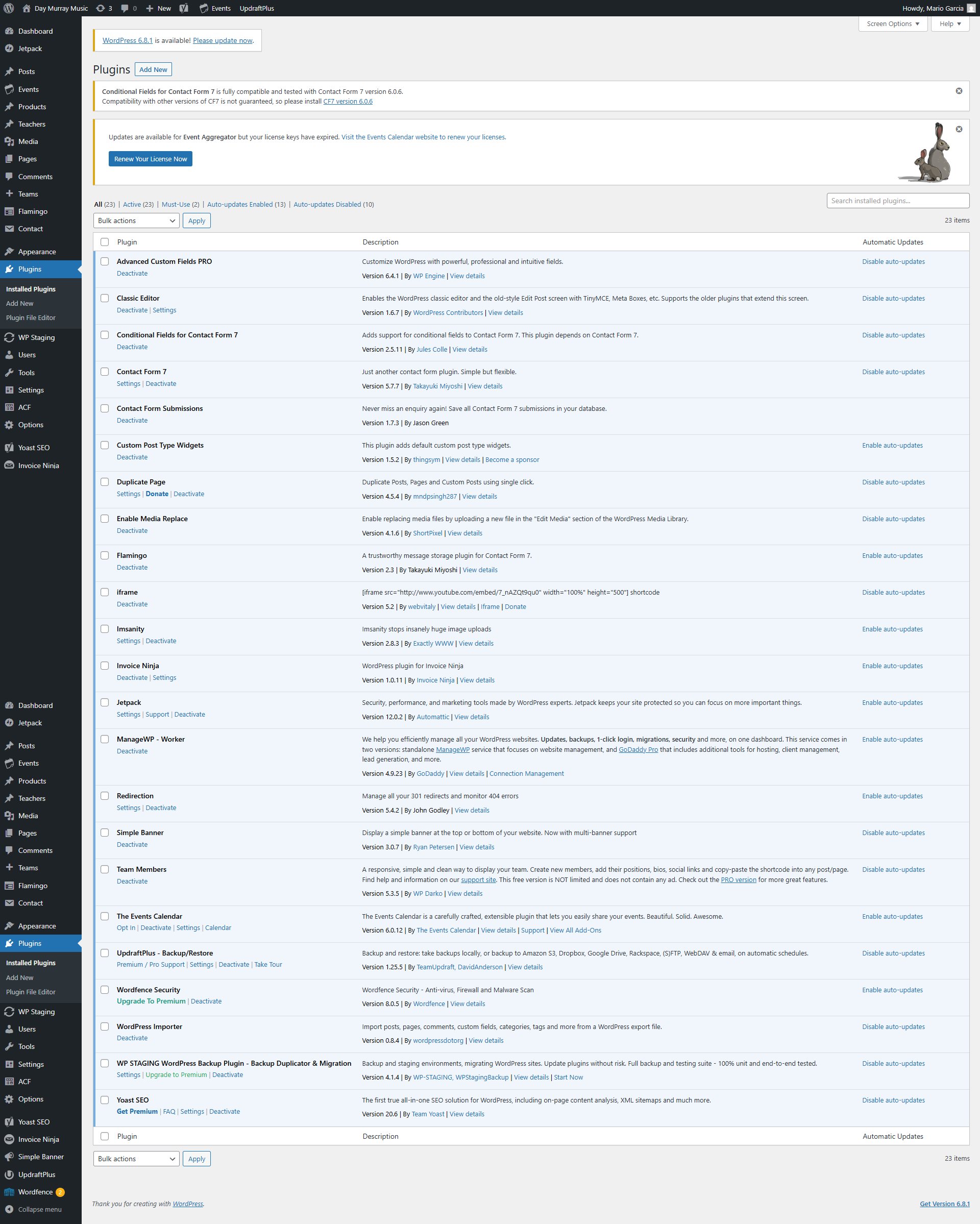Image resolution: width=980 pixels, height=1224 pixels.
Task: Click Get Version 6.8.1 footer link
Action: pyautogui.click(x=944, y=1204)
